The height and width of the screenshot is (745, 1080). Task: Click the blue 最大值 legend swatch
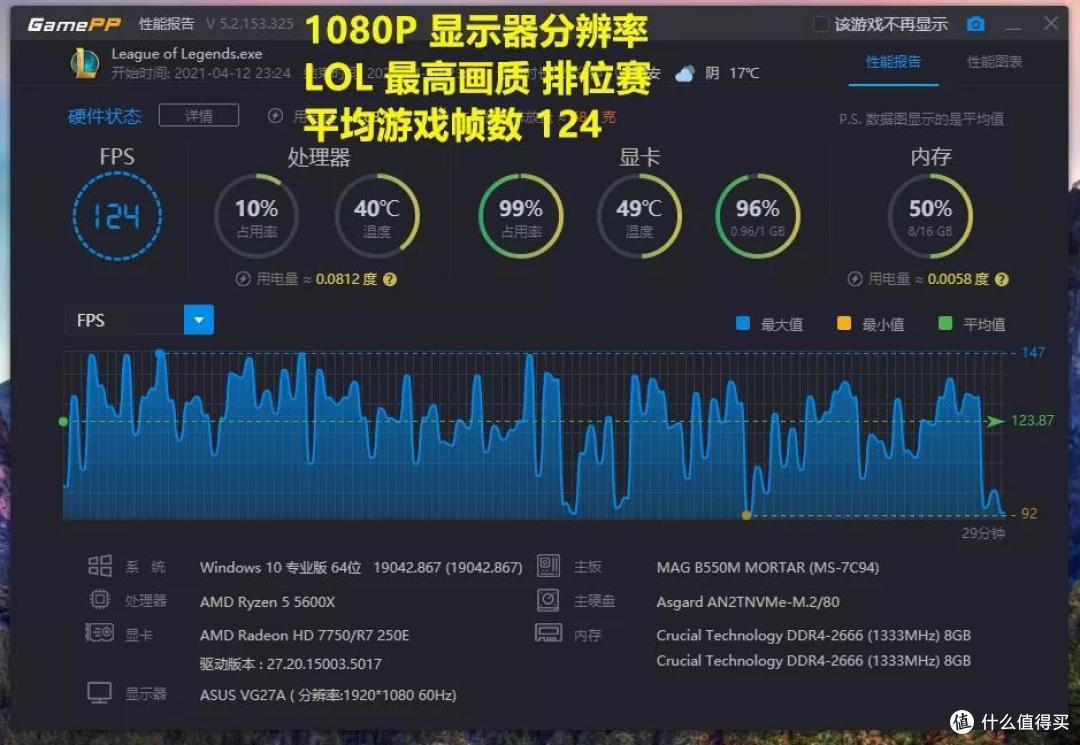742,323
